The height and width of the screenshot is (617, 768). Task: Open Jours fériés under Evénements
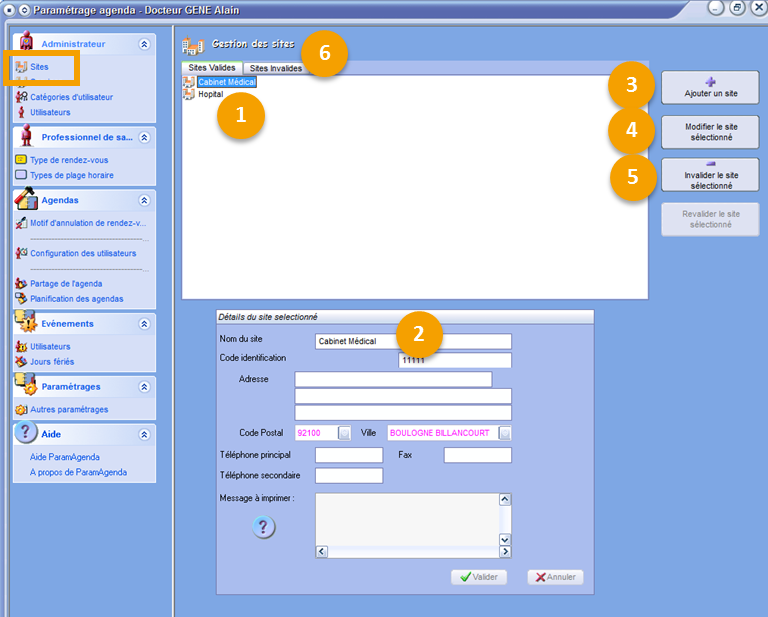(51, 361)
